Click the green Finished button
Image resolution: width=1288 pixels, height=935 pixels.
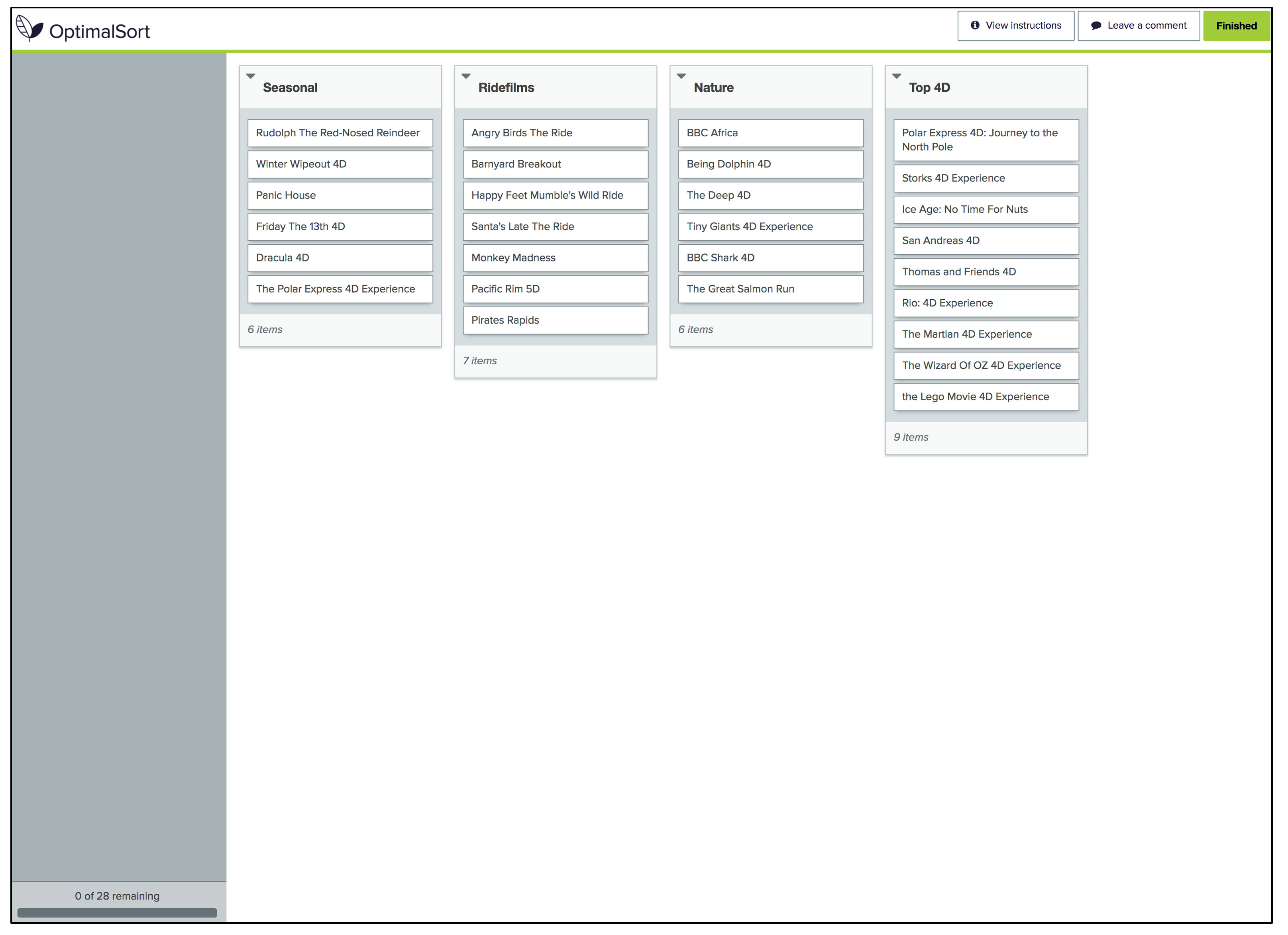1236,26
